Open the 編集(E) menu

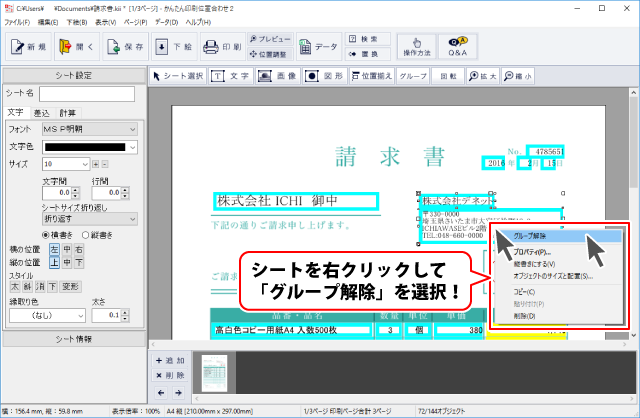click(x=48, y=22)
